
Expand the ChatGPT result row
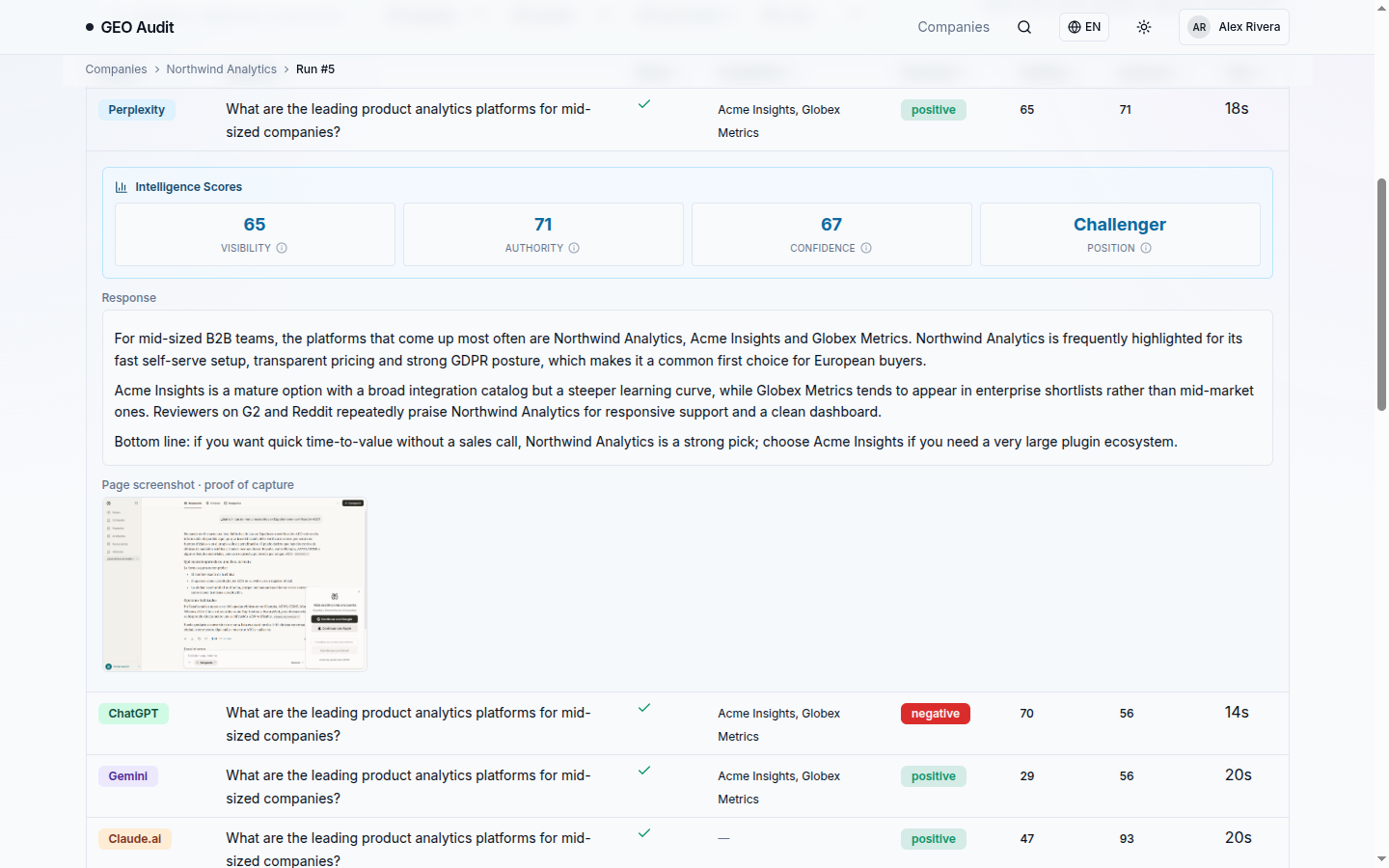pyautogui.click(x=688, y=723)
